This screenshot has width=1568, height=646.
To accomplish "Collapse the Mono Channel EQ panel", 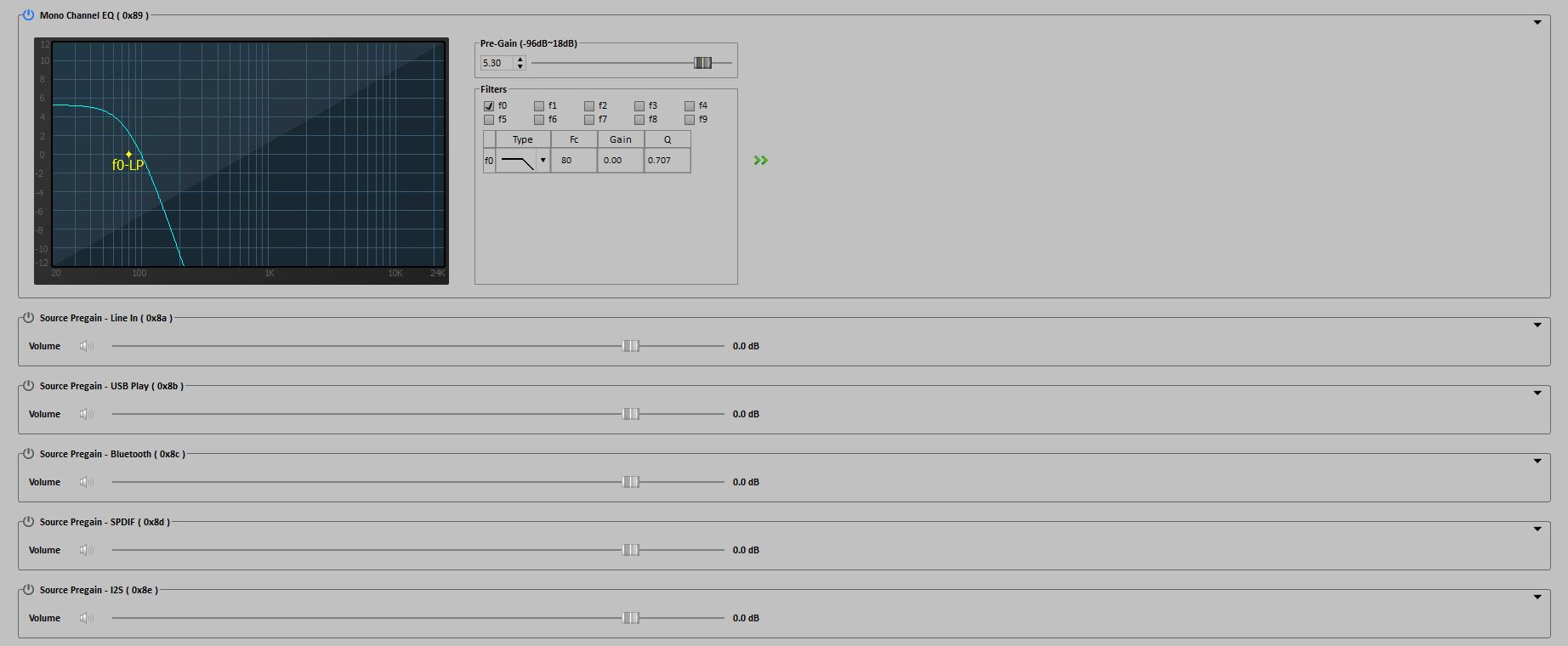I will pyautogui.click(x=1537, y=22).
